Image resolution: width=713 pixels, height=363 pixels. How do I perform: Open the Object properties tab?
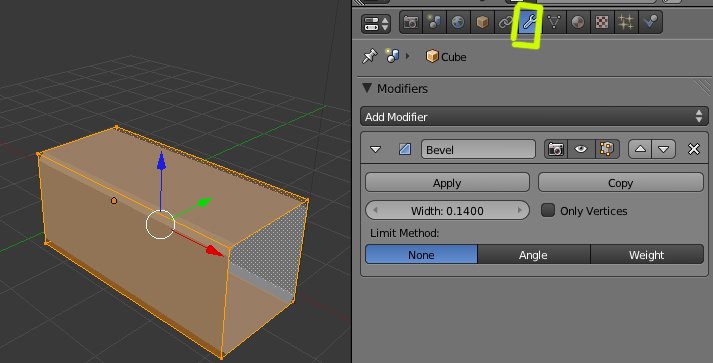(x=482, y=22)
